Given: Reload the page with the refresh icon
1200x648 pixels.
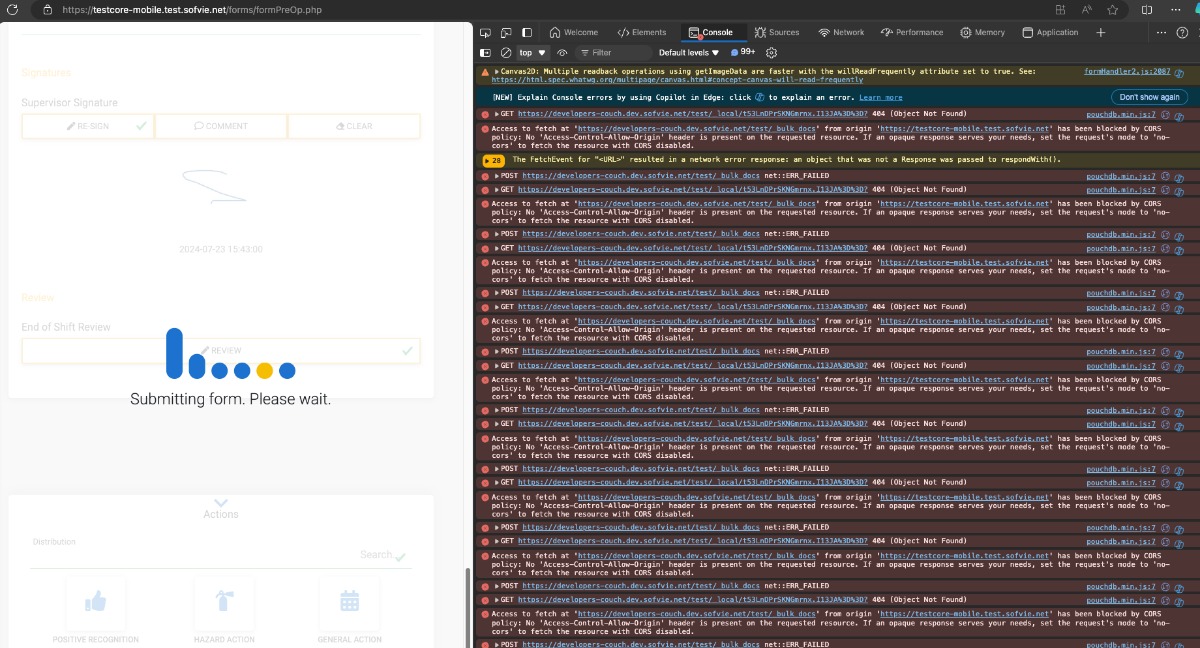Looking at the screenshot, I should coord(14,9).
